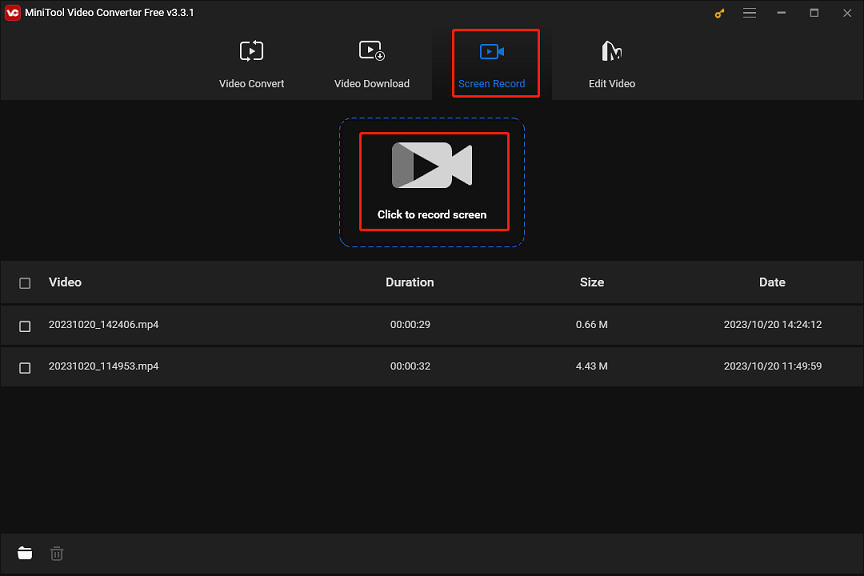Maximize the MiniTool window
The height and width of the screenshot is (576, 864).
(814, 13)
